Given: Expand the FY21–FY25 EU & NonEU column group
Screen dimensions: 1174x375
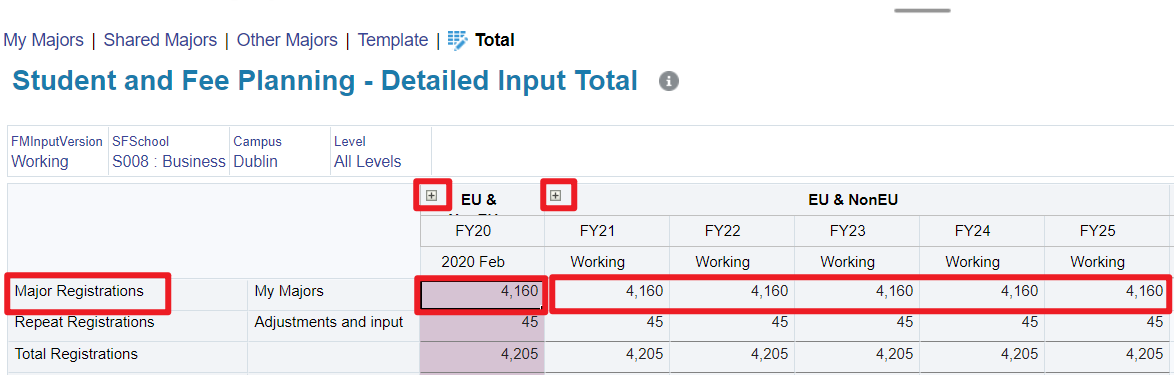Looking at the screenshot, I should (x=556, y=195).
